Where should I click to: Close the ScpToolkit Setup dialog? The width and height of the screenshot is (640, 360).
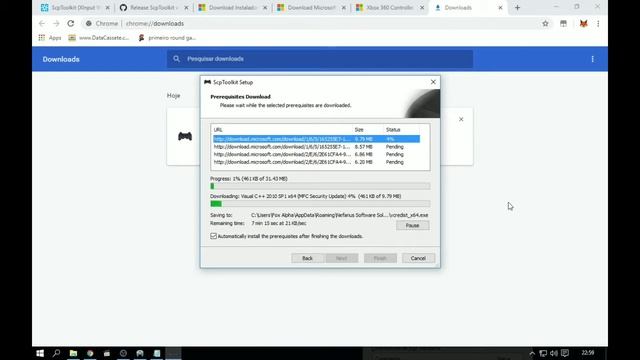(433, 82)
